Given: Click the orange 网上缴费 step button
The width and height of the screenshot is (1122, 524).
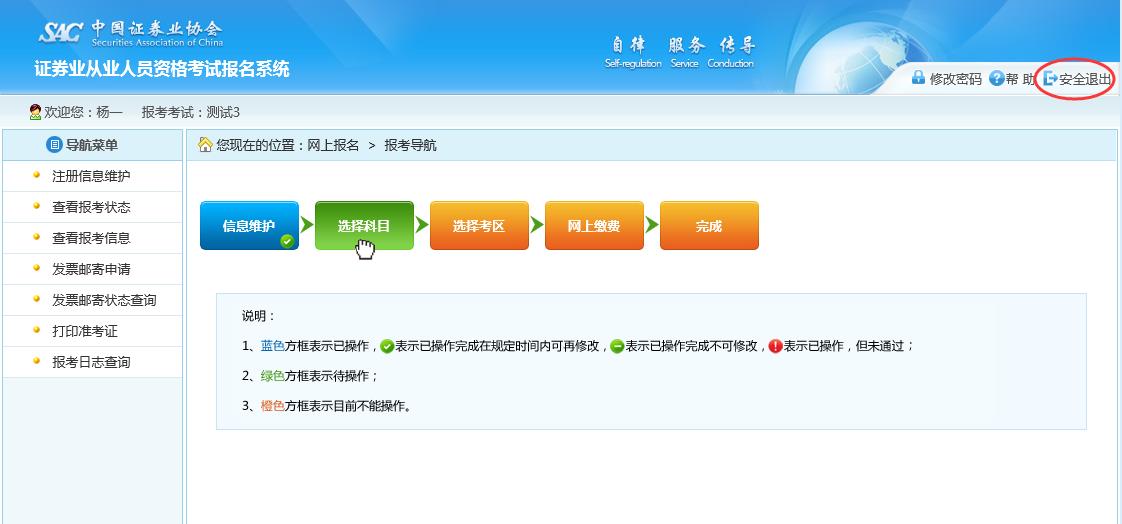Looking at the screenshot, I should [x=594, y=226].
